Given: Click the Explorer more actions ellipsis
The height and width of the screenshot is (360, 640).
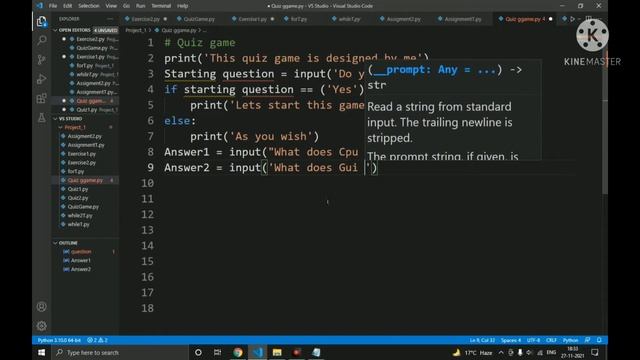Looking at the screenshot, I should coord(110,19).
